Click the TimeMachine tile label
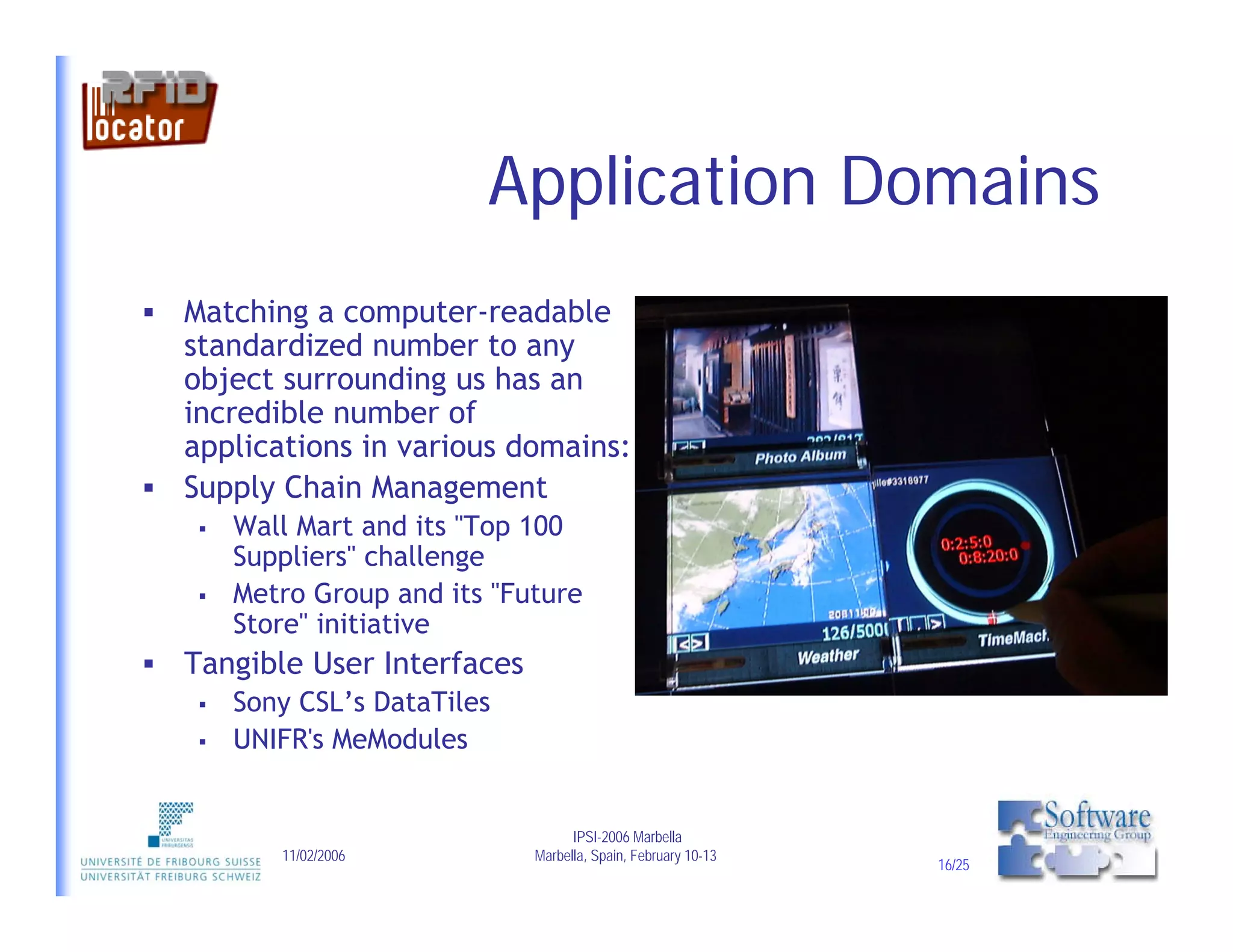Viewport: 1233px width, 952px height. coord(1013,638)
